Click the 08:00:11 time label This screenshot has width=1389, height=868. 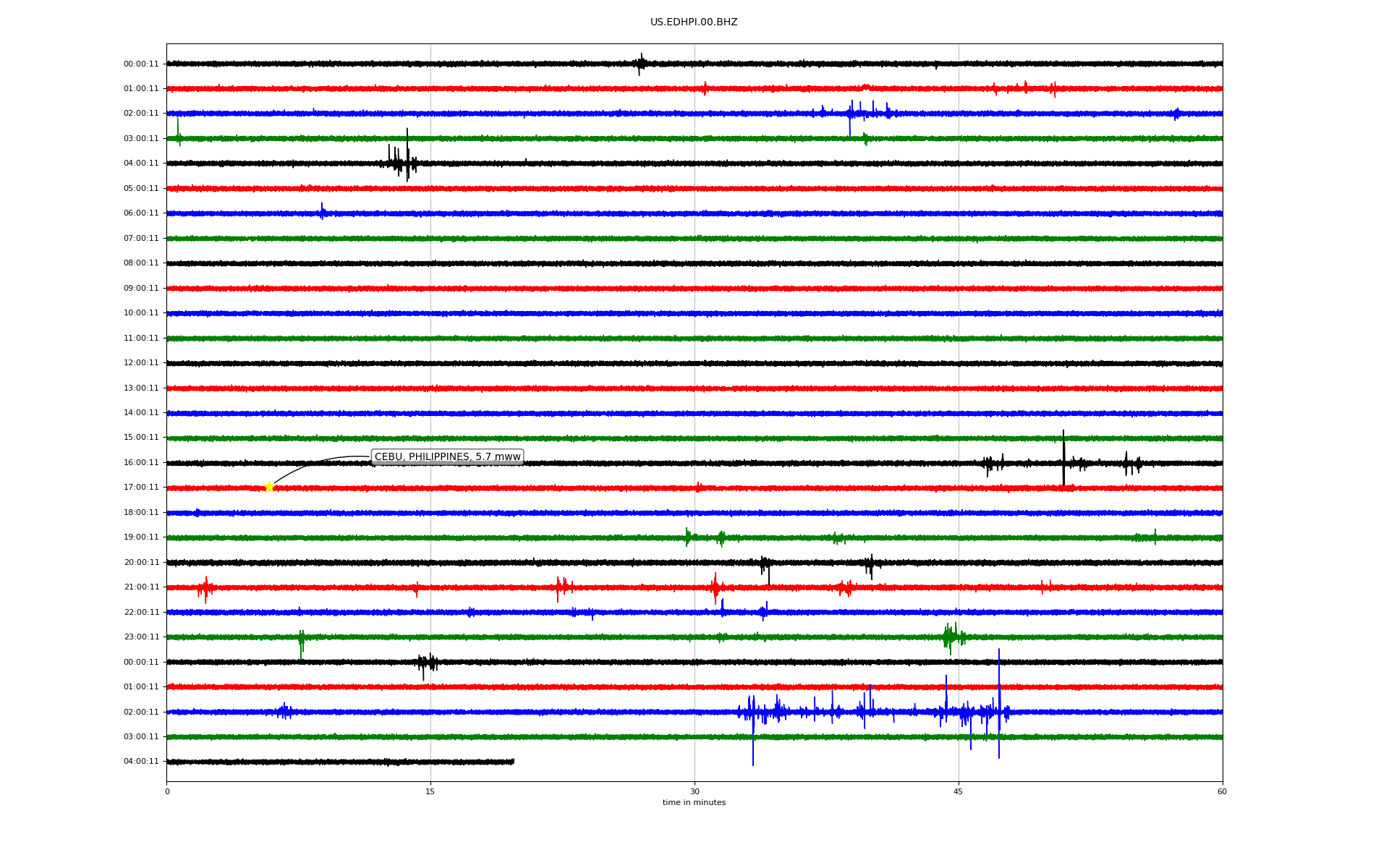click(141, 263)
